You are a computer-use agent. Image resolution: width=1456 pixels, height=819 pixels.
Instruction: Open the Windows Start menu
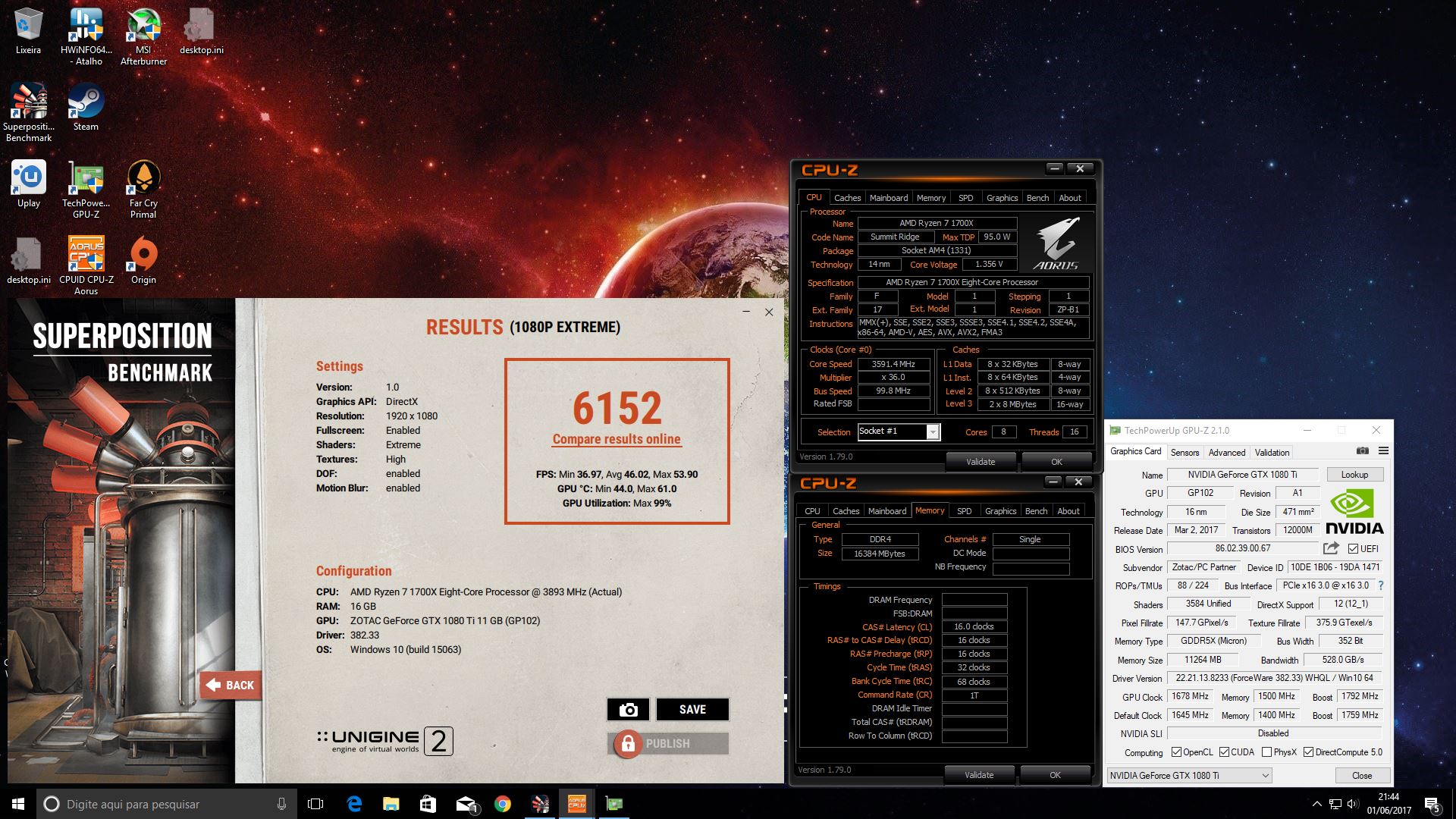pyautogui.click(x=18, y=804)
